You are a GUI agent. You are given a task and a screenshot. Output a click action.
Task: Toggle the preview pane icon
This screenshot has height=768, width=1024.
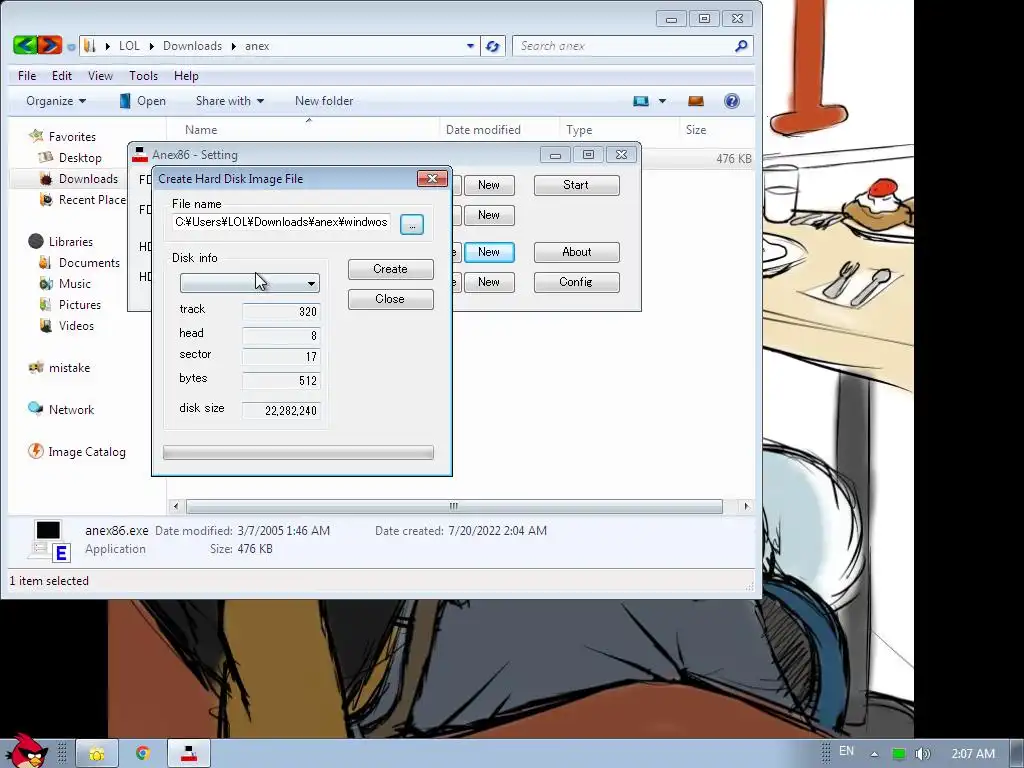[696, 101]
